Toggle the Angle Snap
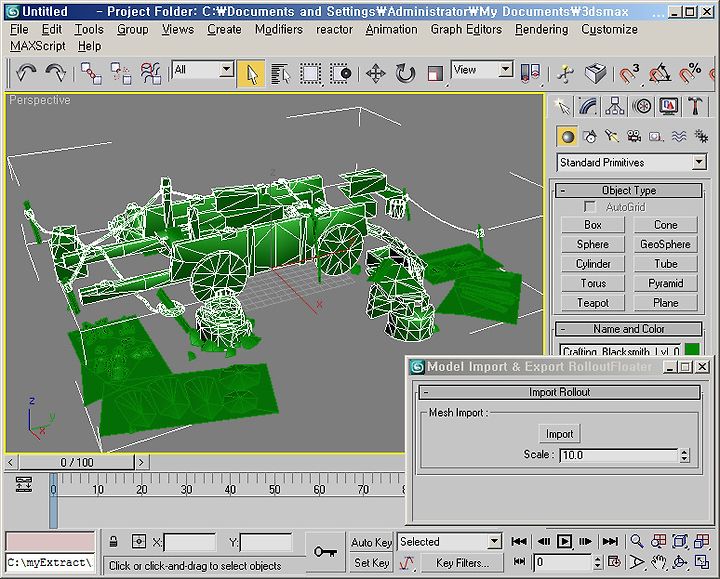The image size is (720, 579). tap(659, 73)
